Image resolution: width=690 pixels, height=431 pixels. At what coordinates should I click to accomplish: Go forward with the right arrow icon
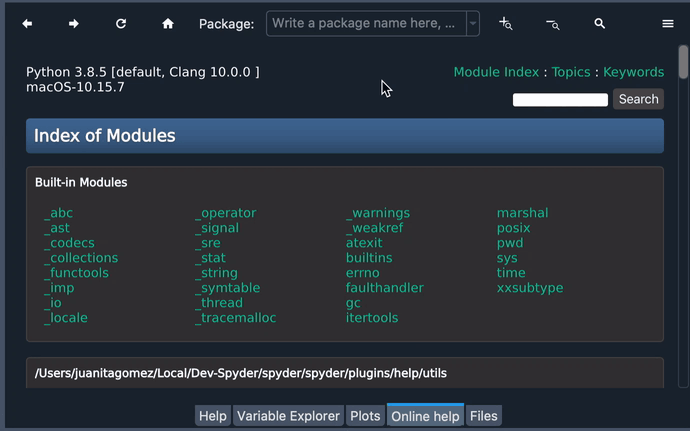[73, 24]
